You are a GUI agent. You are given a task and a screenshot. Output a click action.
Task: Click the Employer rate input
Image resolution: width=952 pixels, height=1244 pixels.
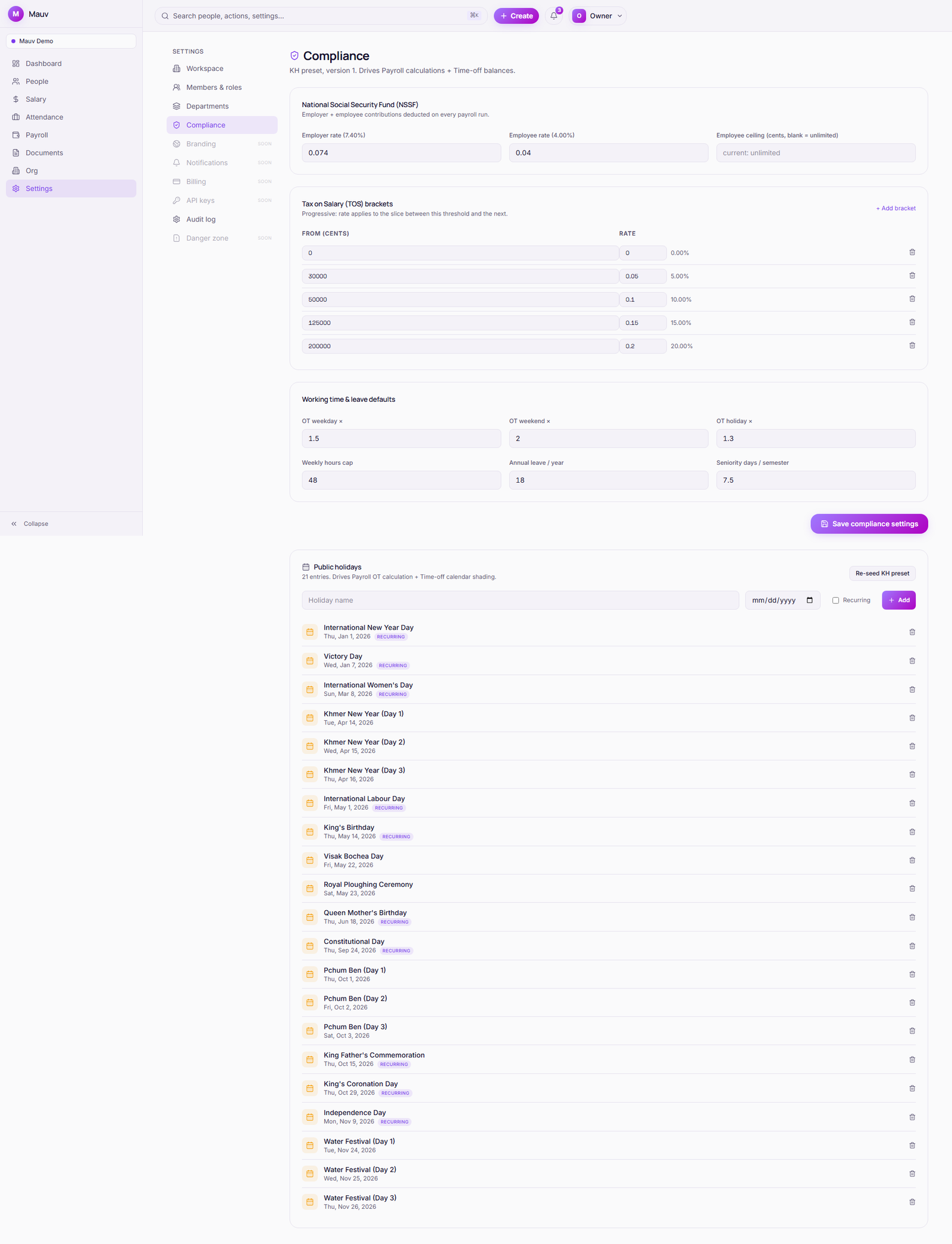click(x=401, y=153)
